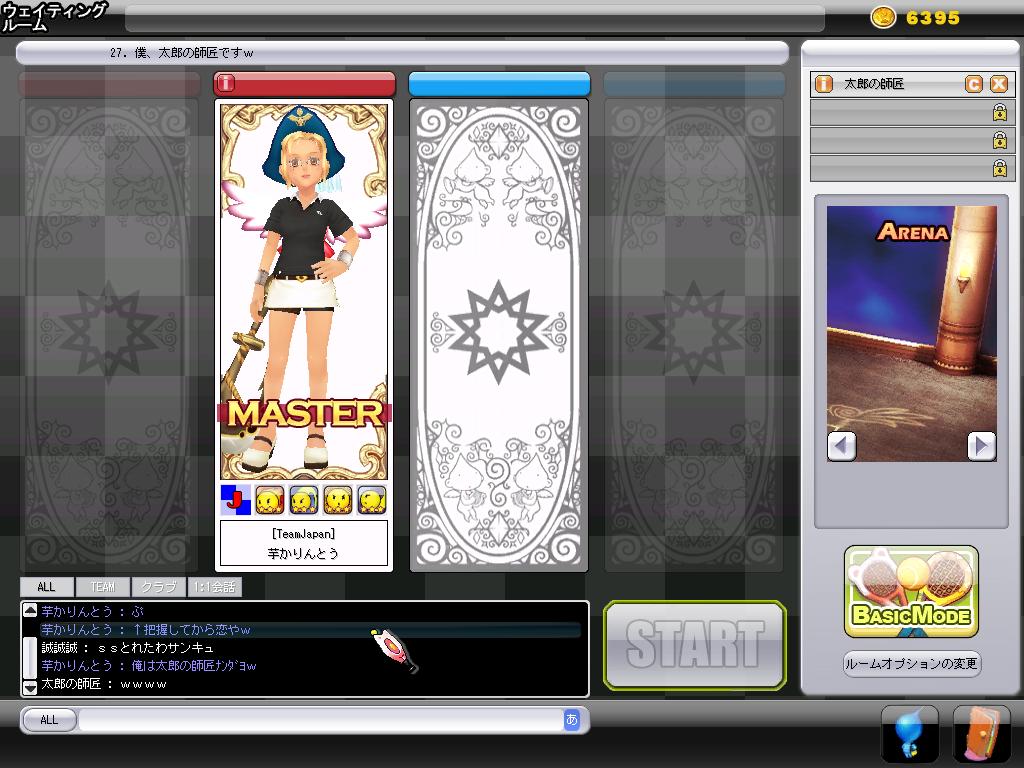Open the ALL chat channel selector by input

49,720
